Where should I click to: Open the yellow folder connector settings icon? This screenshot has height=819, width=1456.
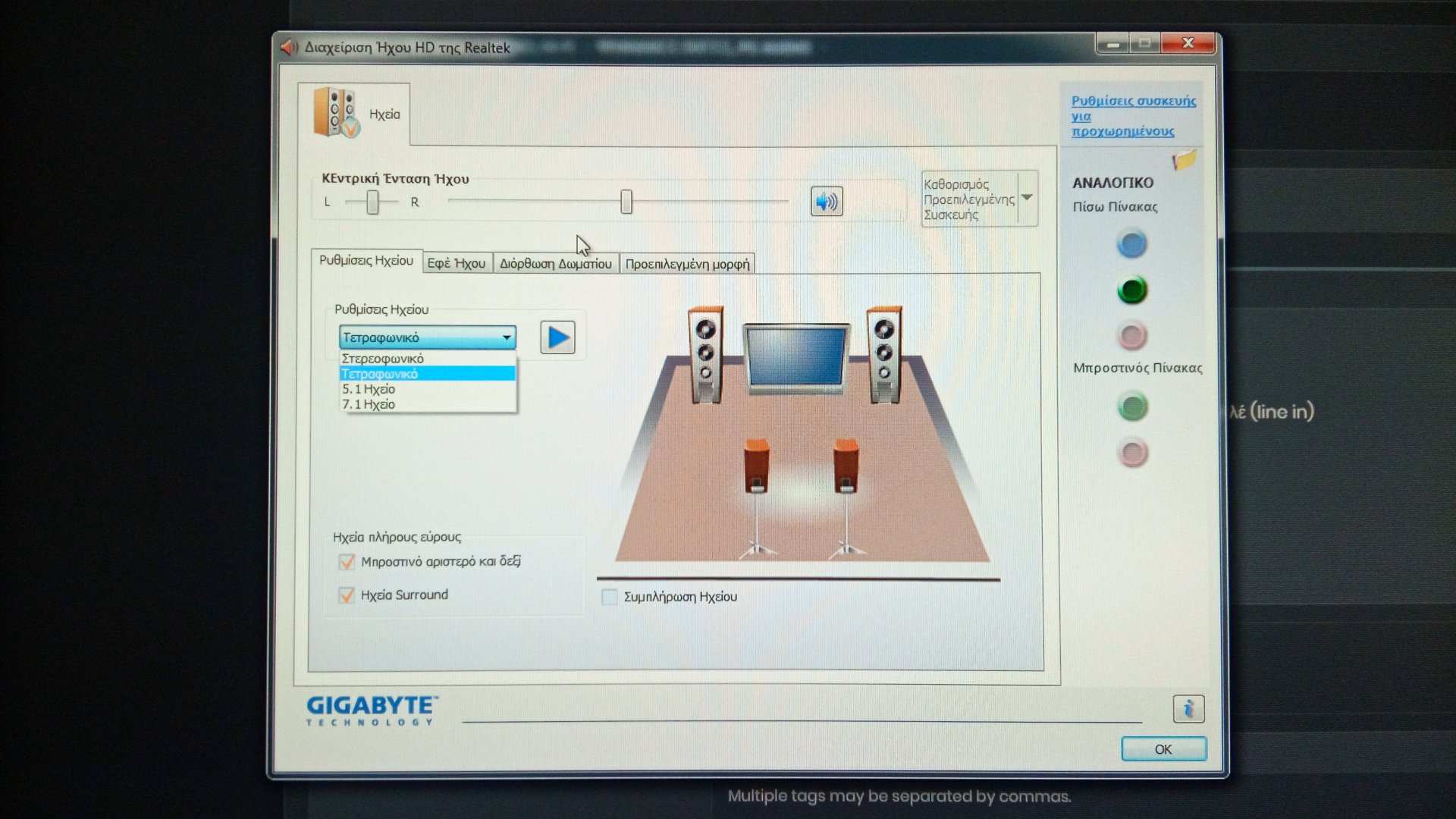point(1184,160)
